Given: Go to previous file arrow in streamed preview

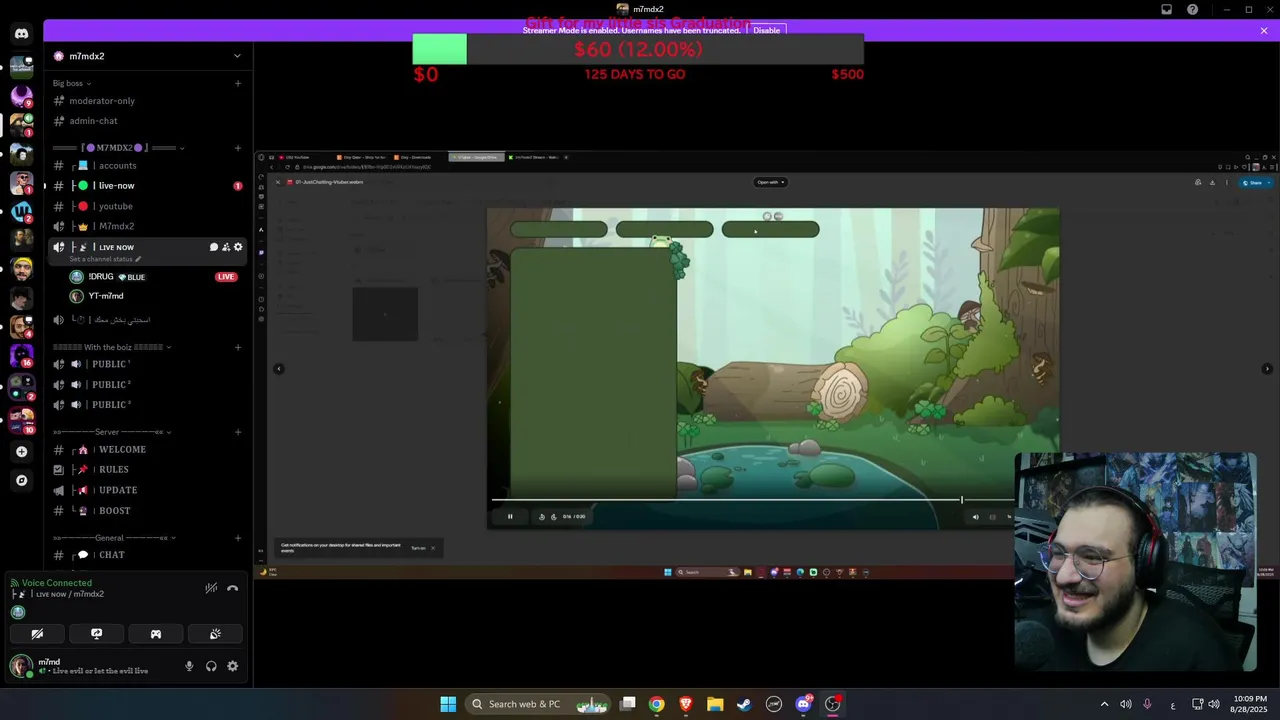Looking at the screenshot, I should pyautogui.click(x=279, y=369).
